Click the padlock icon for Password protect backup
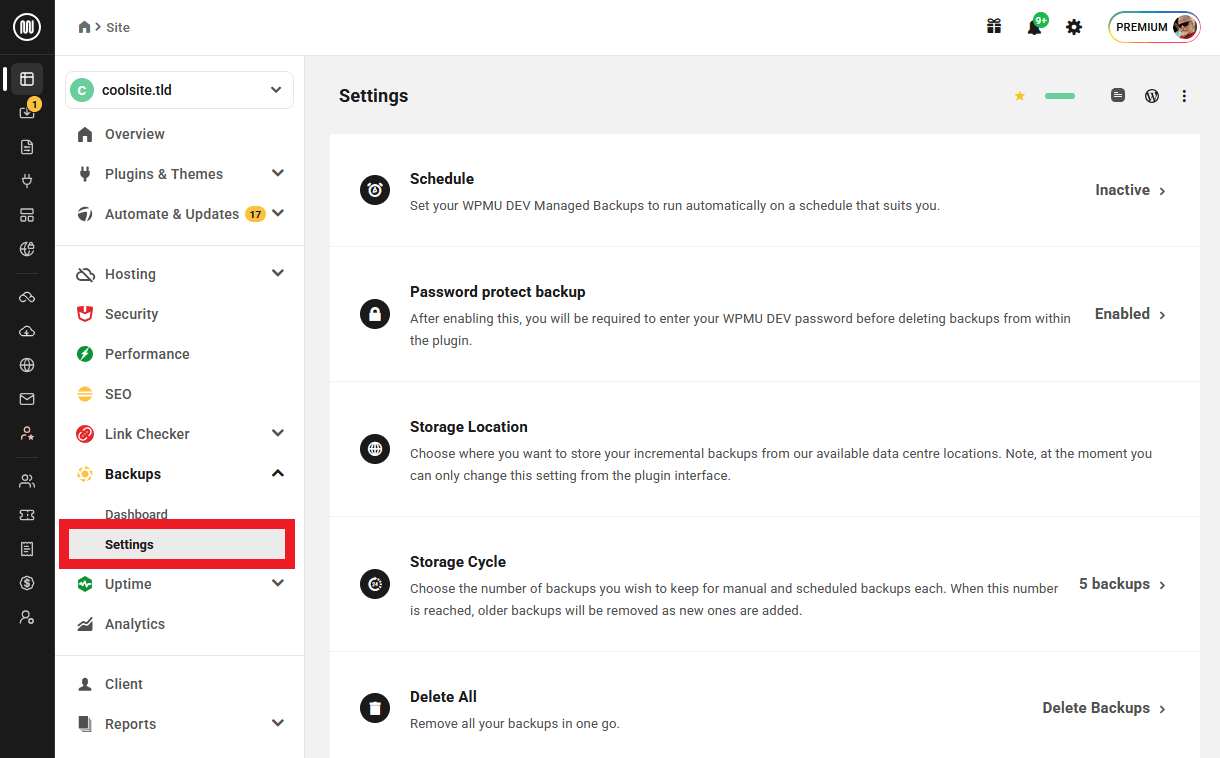This screenshot has width=1220, height=758. pyautogui.click(x=375, y=314)
